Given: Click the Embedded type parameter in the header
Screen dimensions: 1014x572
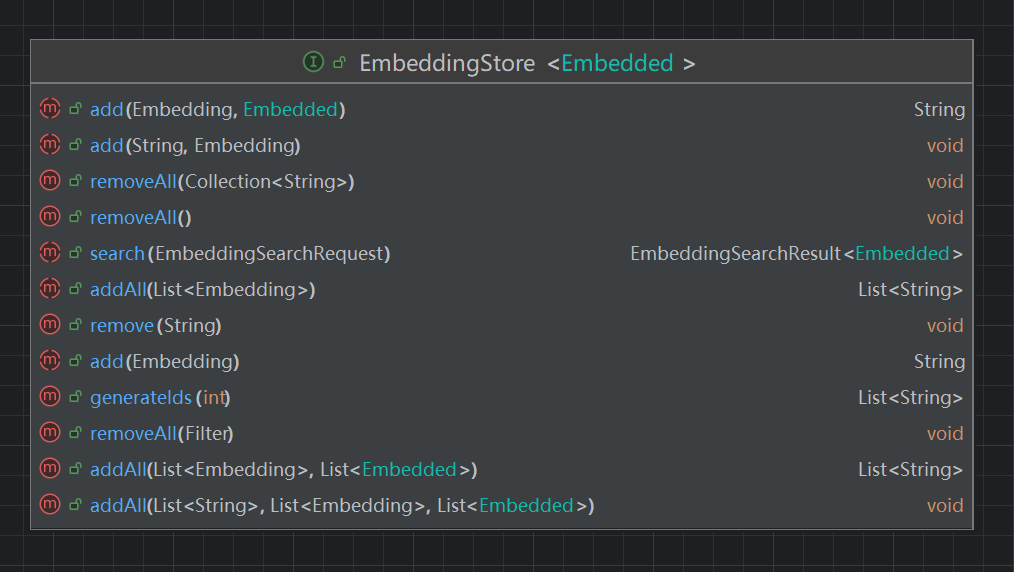Looking at the screenshot, I should coord(617,63).
